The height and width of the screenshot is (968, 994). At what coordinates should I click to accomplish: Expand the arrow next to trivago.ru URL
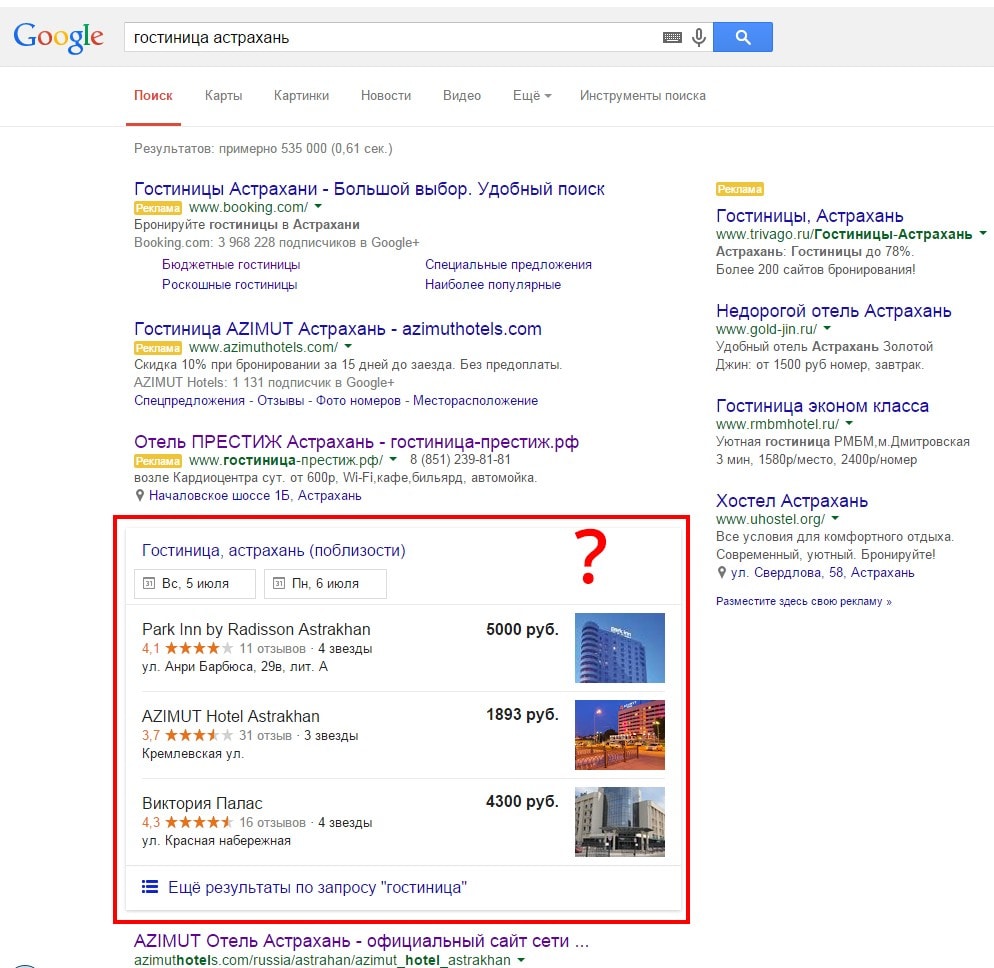pos(983,234)
